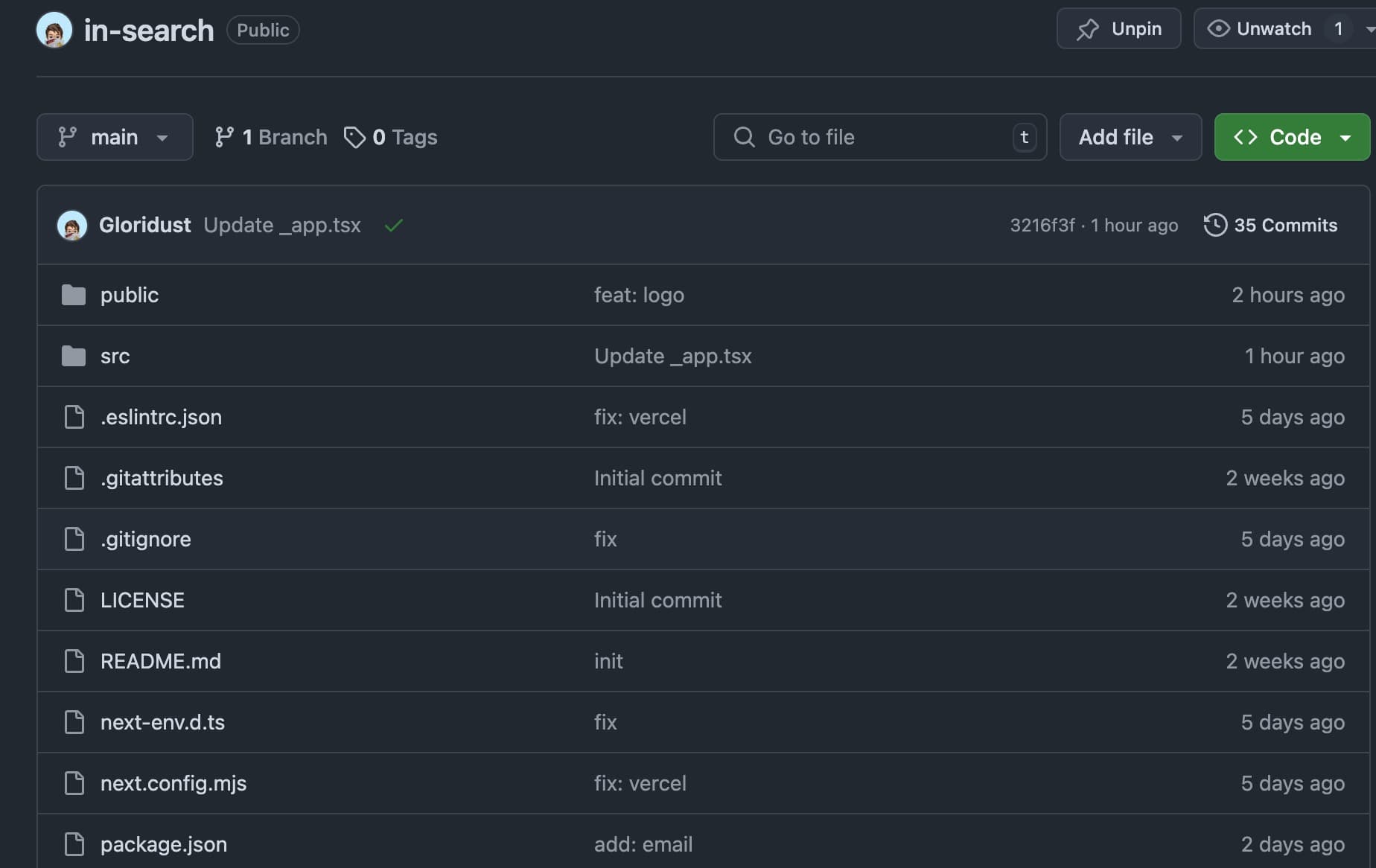Viewport: 1376px width, 868px height.
Task: Click the file icon beside .eslintrc.json
Action: [x=74, y=417]
